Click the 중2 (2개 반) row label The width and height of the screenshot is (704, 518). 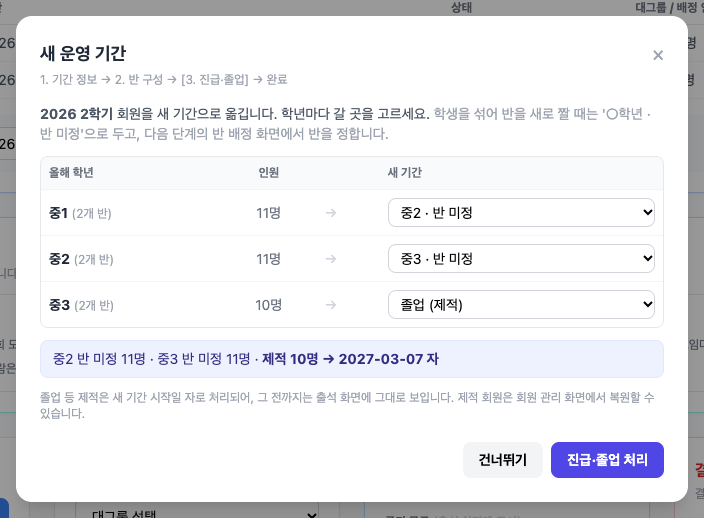pyautogui.click(x=81, y=259)
